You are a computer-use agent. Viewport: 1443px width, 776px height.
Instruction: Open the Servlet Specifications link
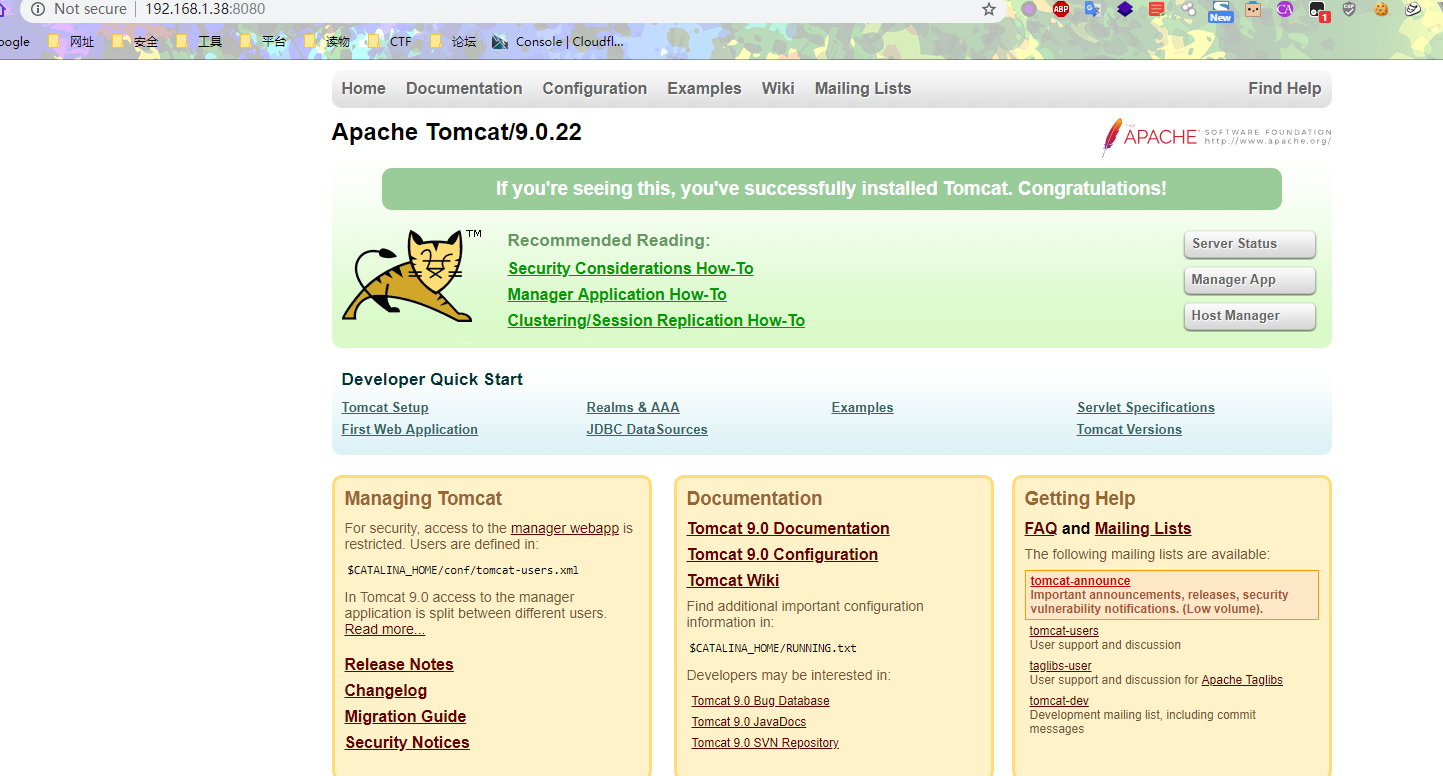click(x=1146, y=408)
